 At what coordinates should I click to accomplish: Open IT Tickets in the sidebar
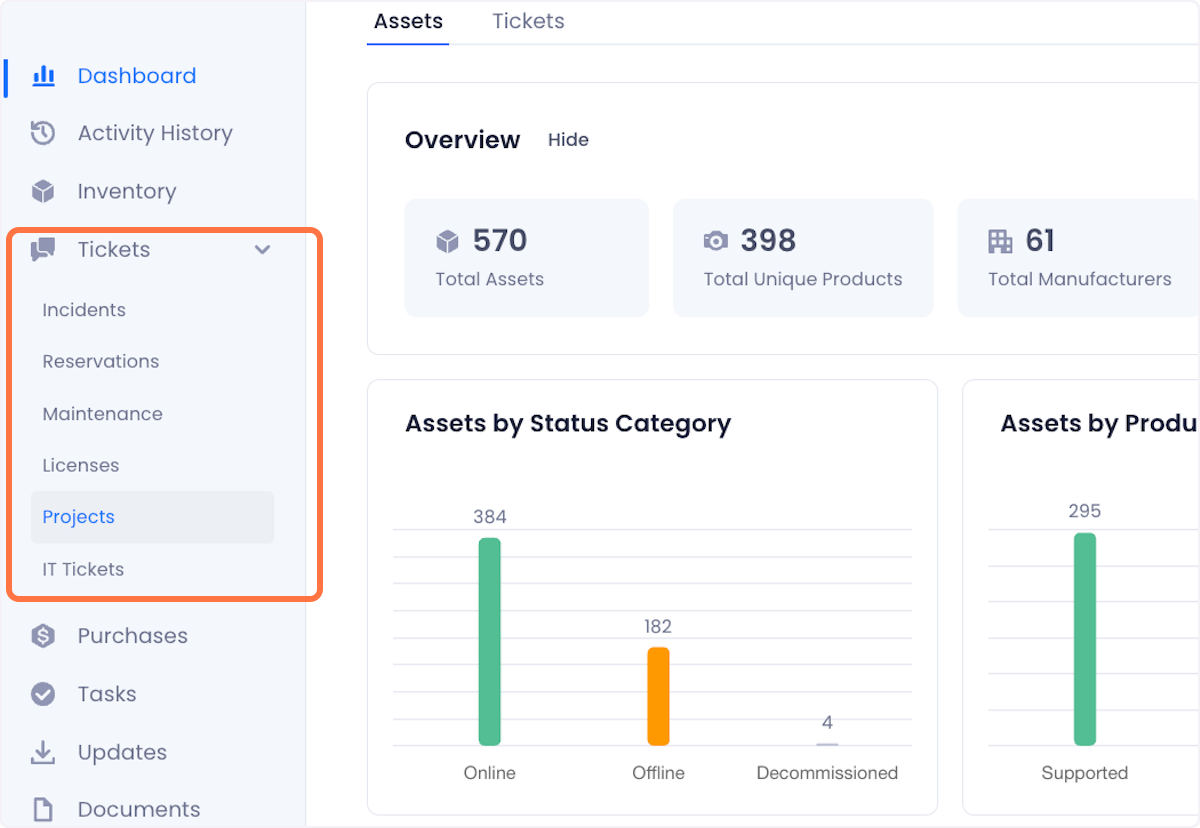pos(83,570)
